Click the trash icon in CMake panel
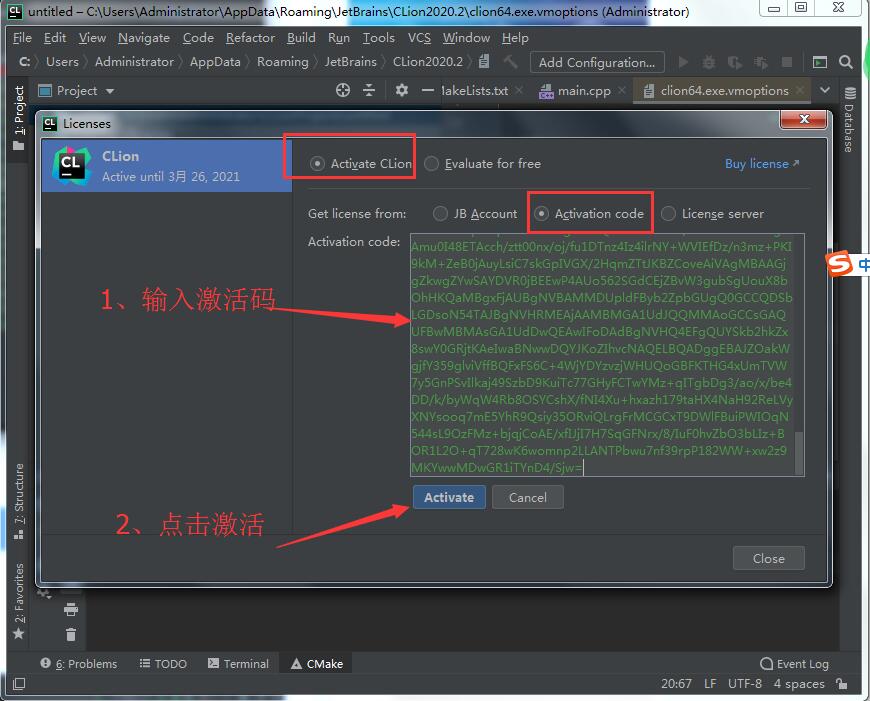This screenshot has width=870, height=701. tap(71, 634)
